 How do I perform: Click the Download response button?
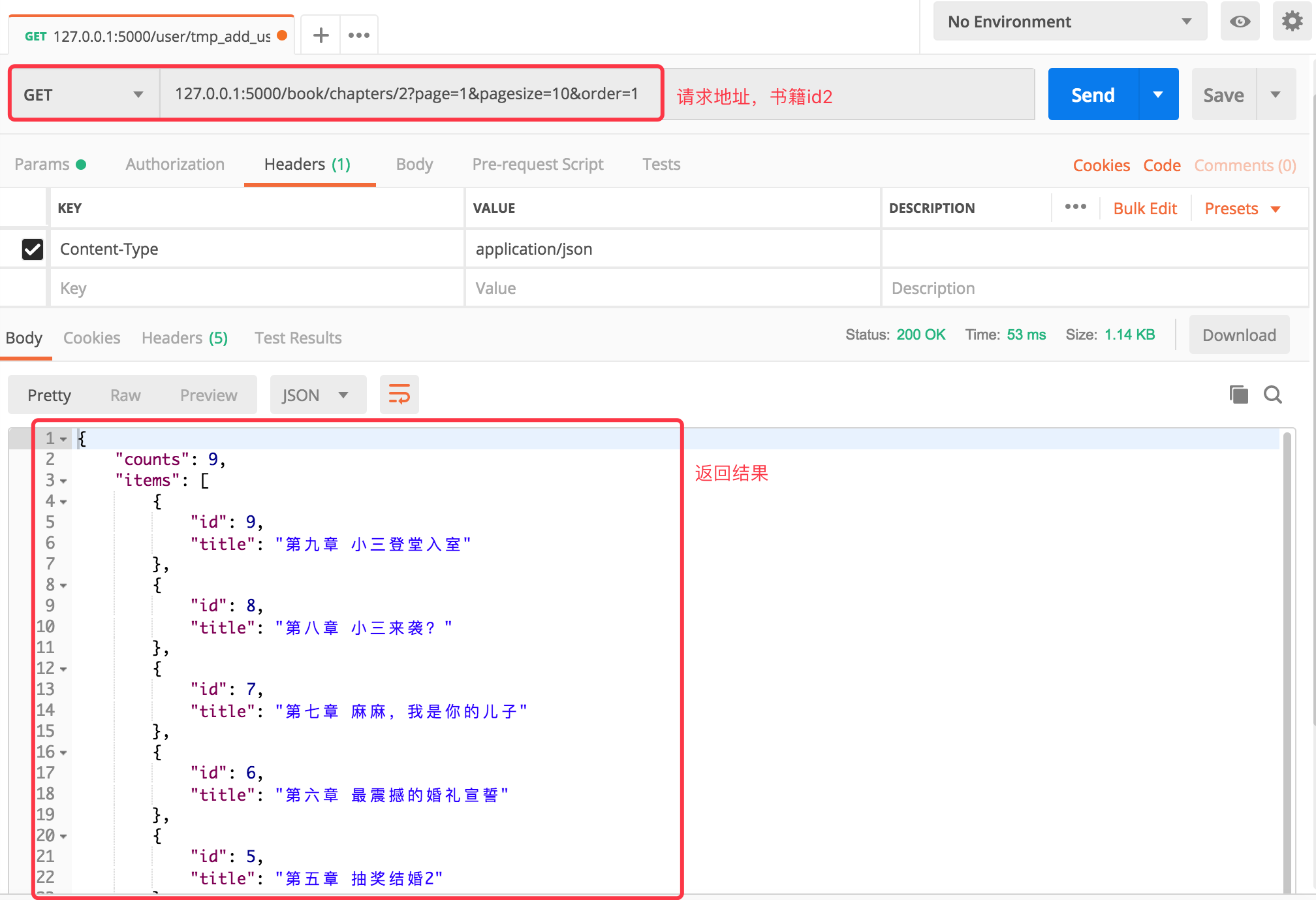pyautogui.click(x=1238, y=335)
